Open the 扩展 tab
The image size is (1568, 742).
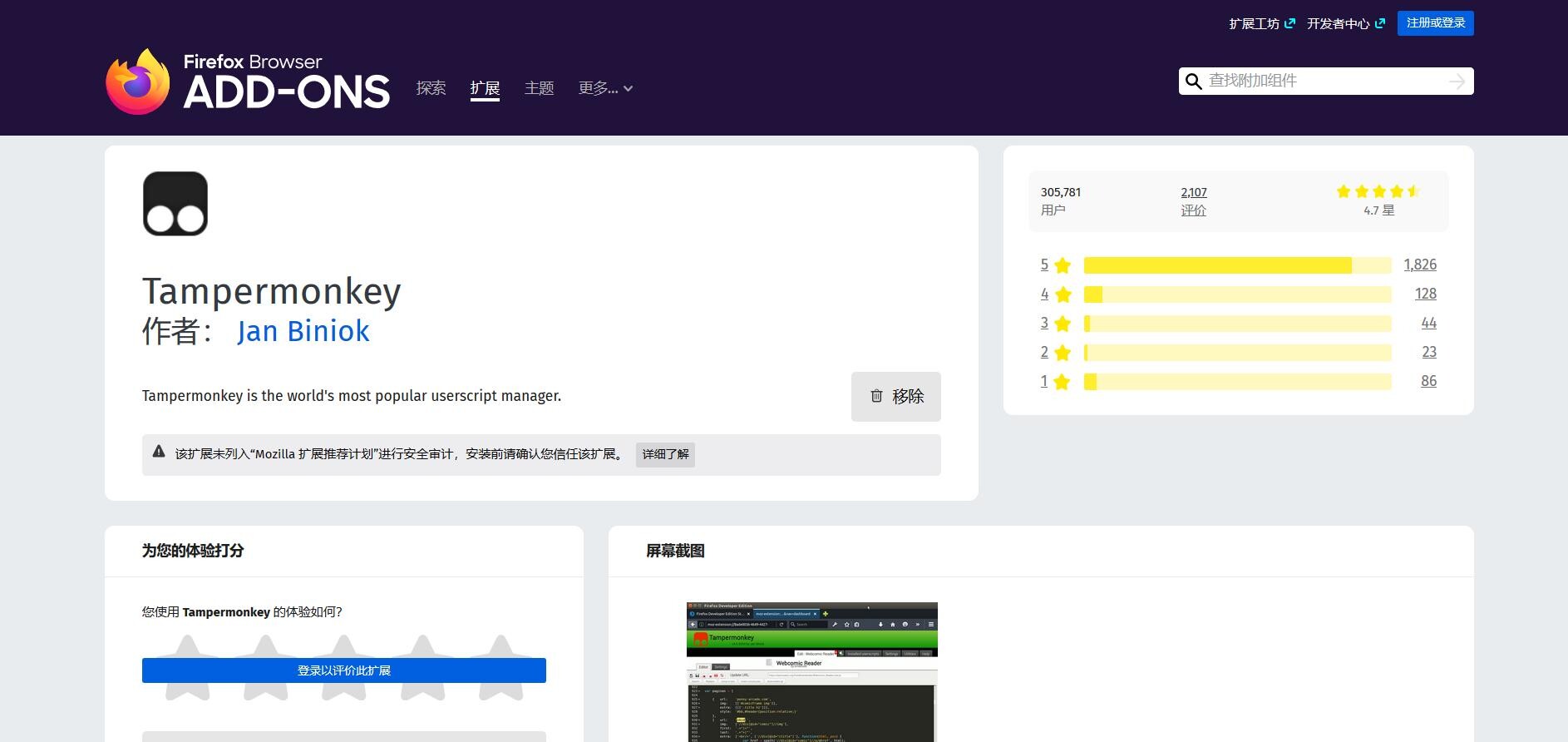click(x=485, y=88)
